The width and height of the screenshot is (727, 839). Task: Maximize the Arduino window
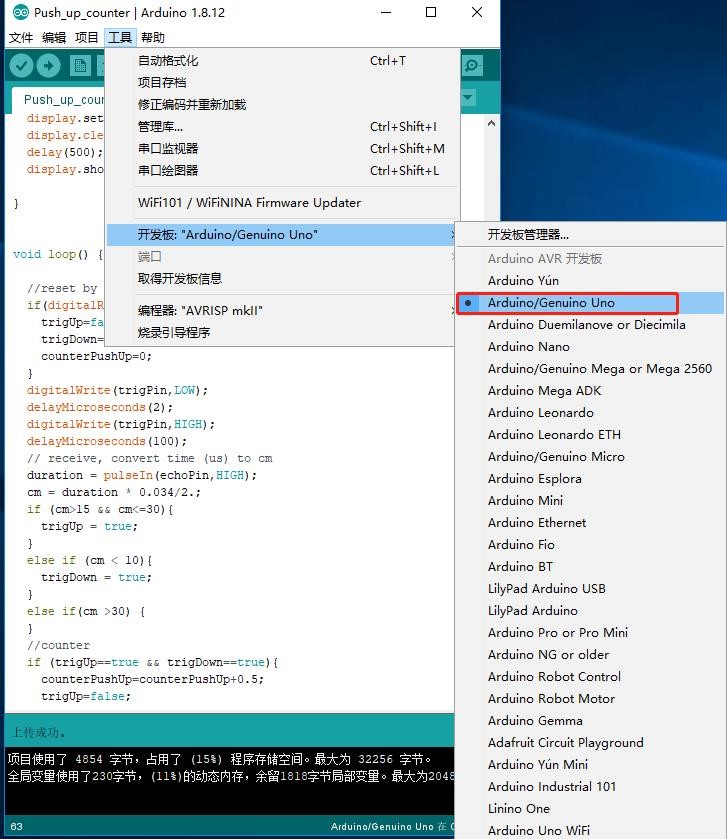point(431,13)
